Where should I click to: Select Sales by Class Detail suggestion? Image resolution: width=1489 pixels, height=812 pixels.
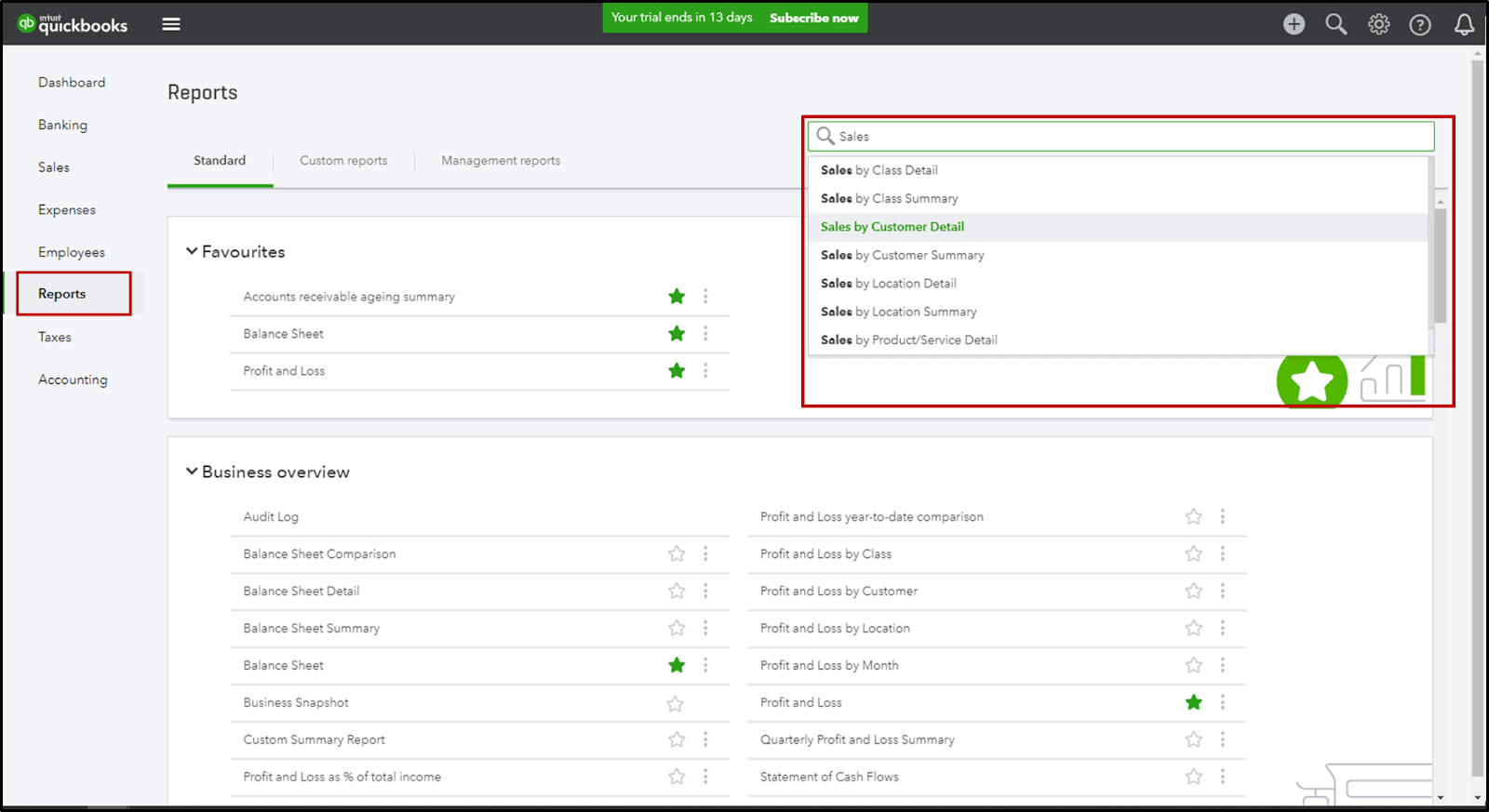(x=1119, y=170)
